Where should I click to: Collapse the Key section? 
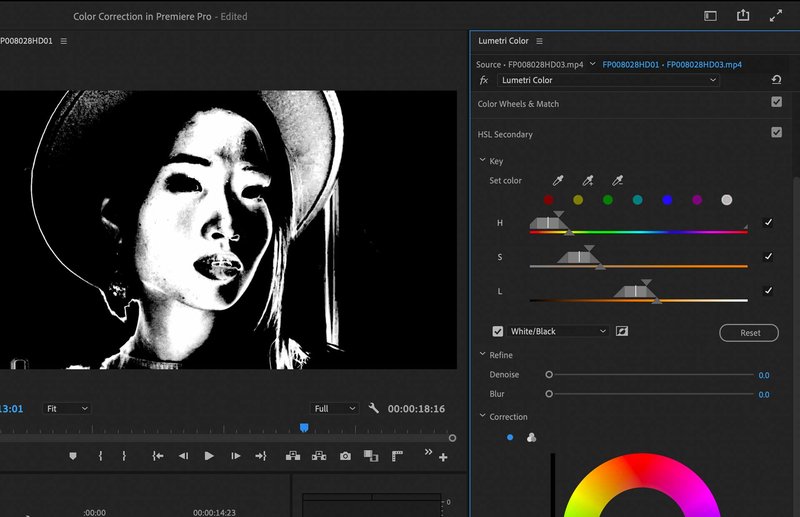[x=482, y=160]
